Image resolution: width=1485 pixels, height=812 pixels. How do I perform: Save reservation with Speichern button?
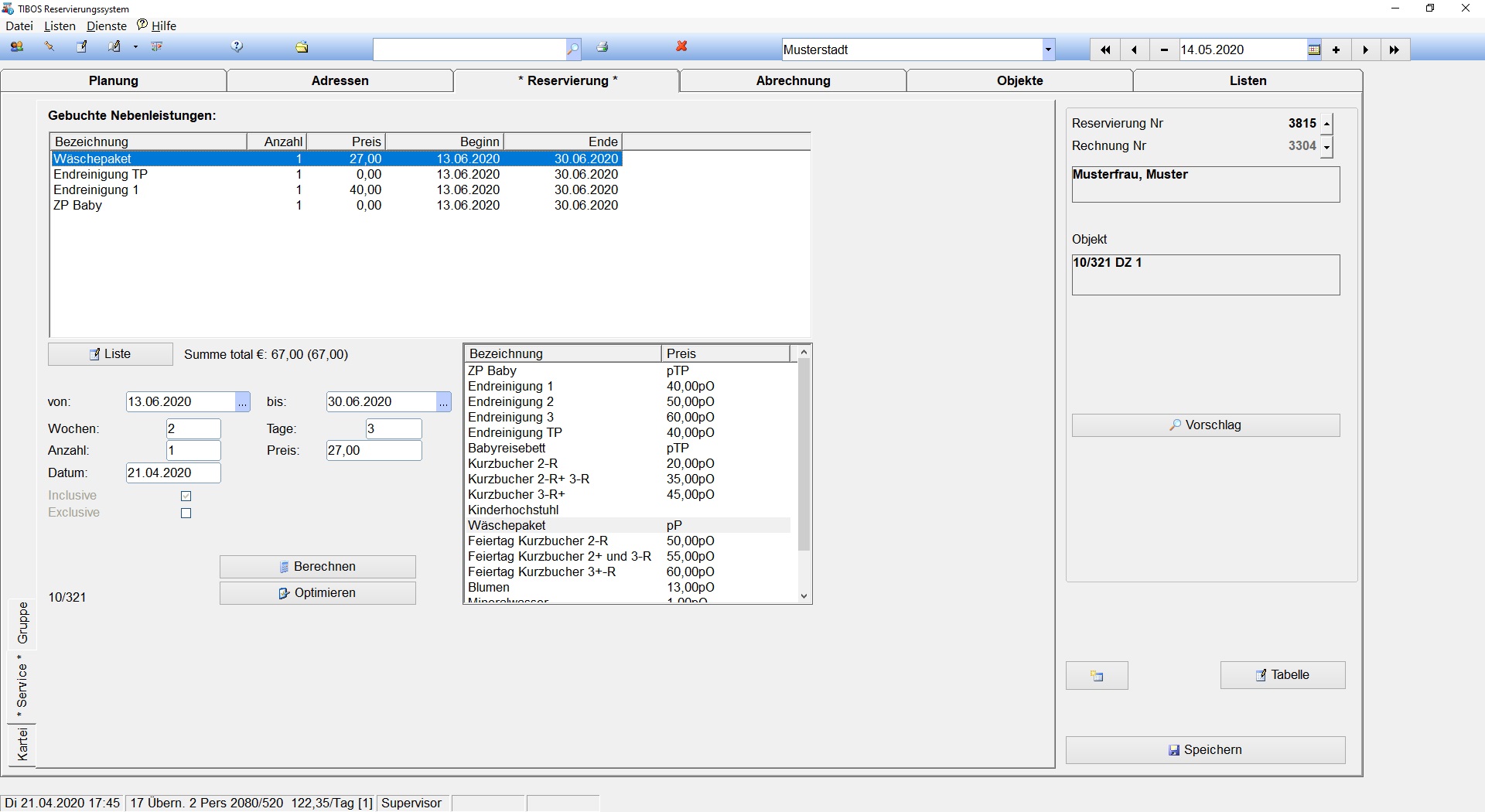tap(1205, 750)
